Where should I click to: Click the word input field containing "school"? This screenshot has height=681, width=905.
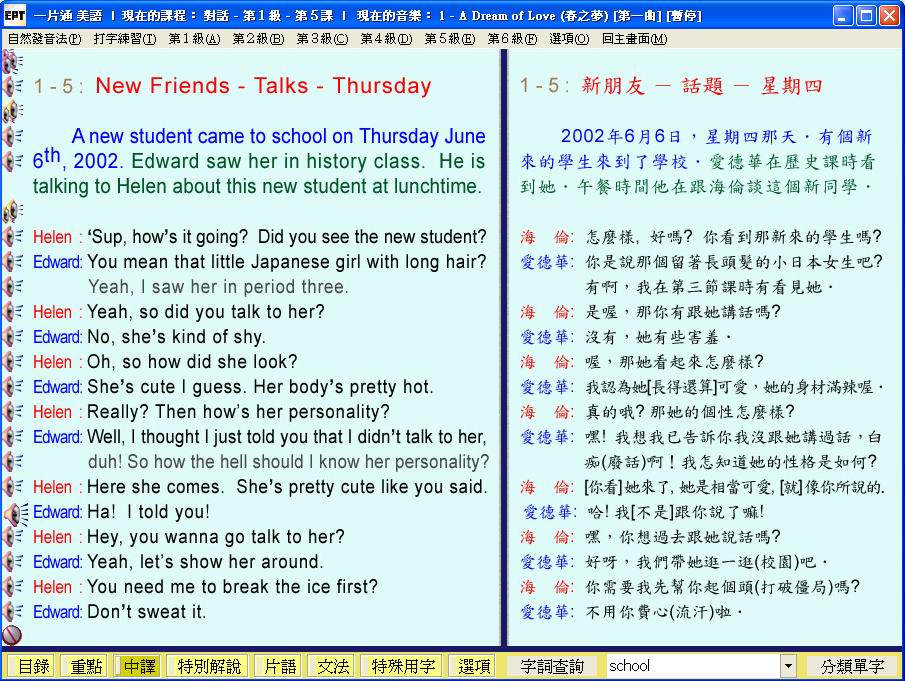click(x=690, y=666)
